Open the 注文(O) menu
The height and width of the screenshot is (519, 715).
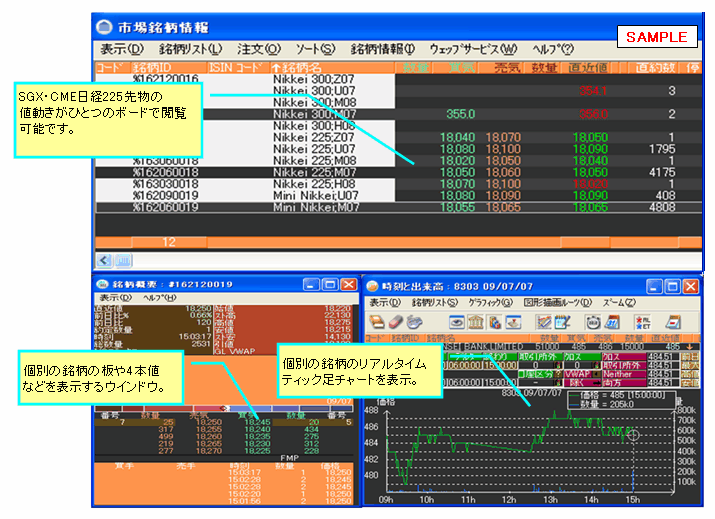click(x=259, y=49)
